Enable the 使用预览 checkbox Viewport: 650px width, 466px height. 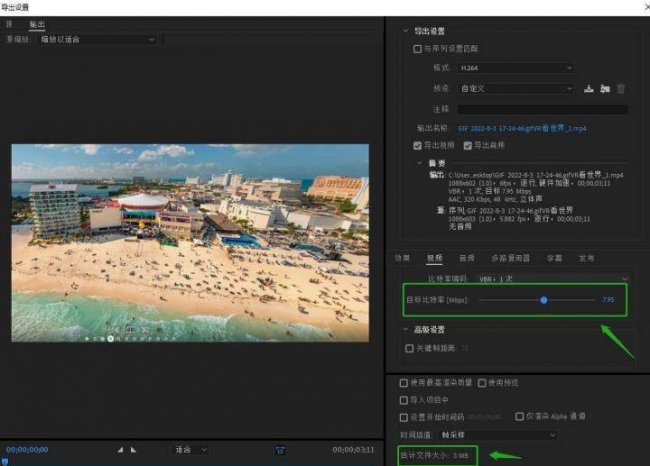(x=482, y=383)
